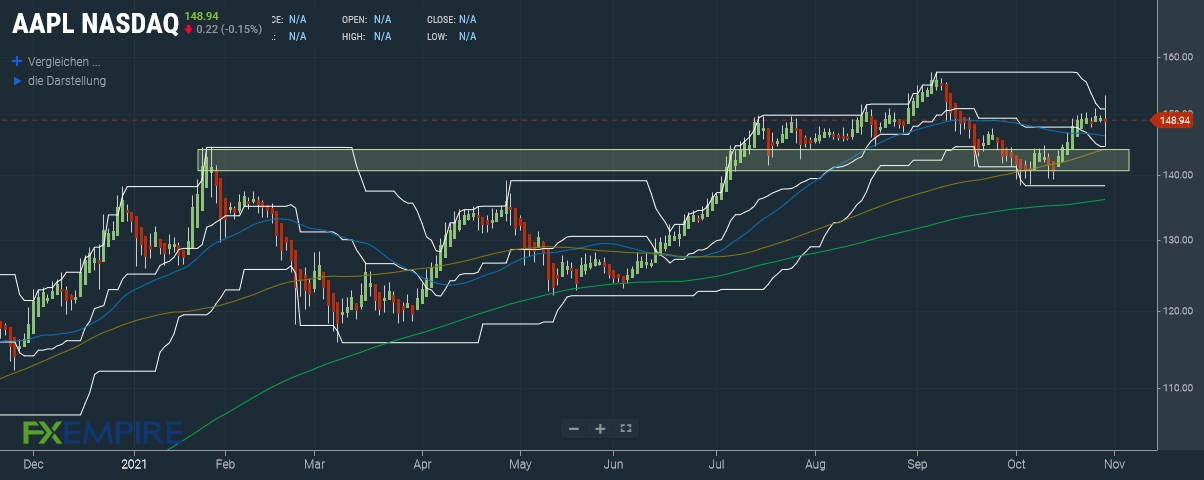Click the 140.00 price axis label
The image size is (1204, 480).
coord(1177,176)
